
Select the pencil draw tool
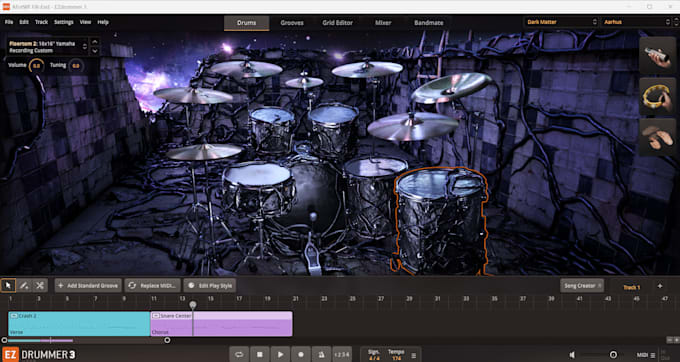[x=24, y=286]
